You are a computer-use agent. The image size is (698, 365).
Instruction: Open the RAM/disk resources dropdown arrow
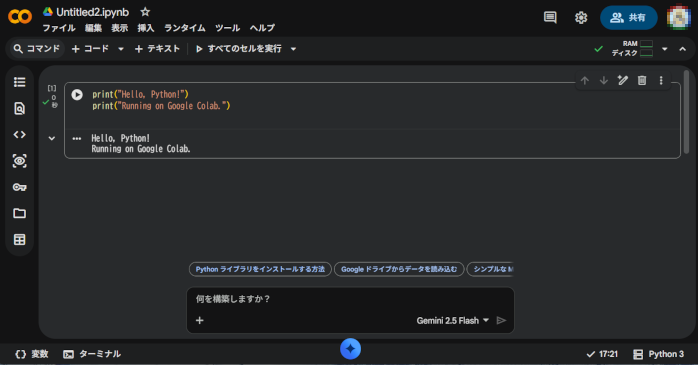coord(665,49)
